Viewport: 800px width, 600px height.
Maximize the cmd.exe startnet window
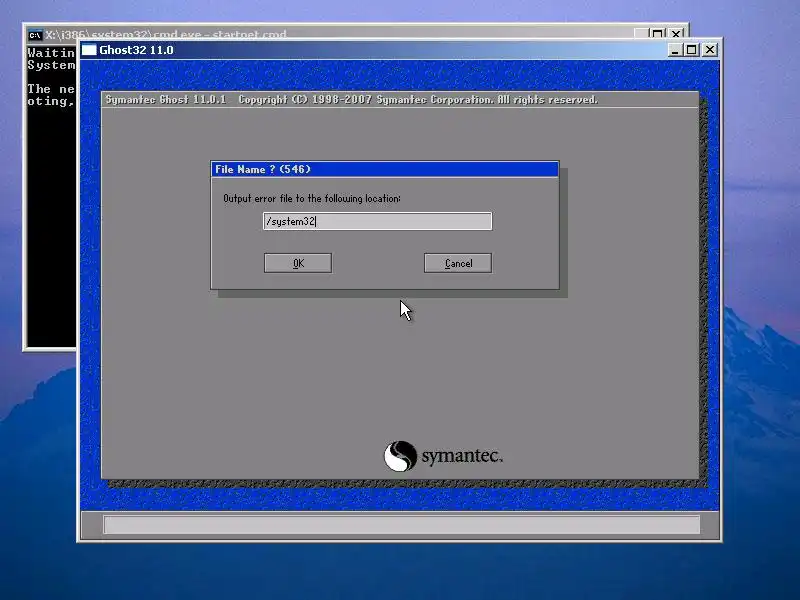(x=657, y=34)
